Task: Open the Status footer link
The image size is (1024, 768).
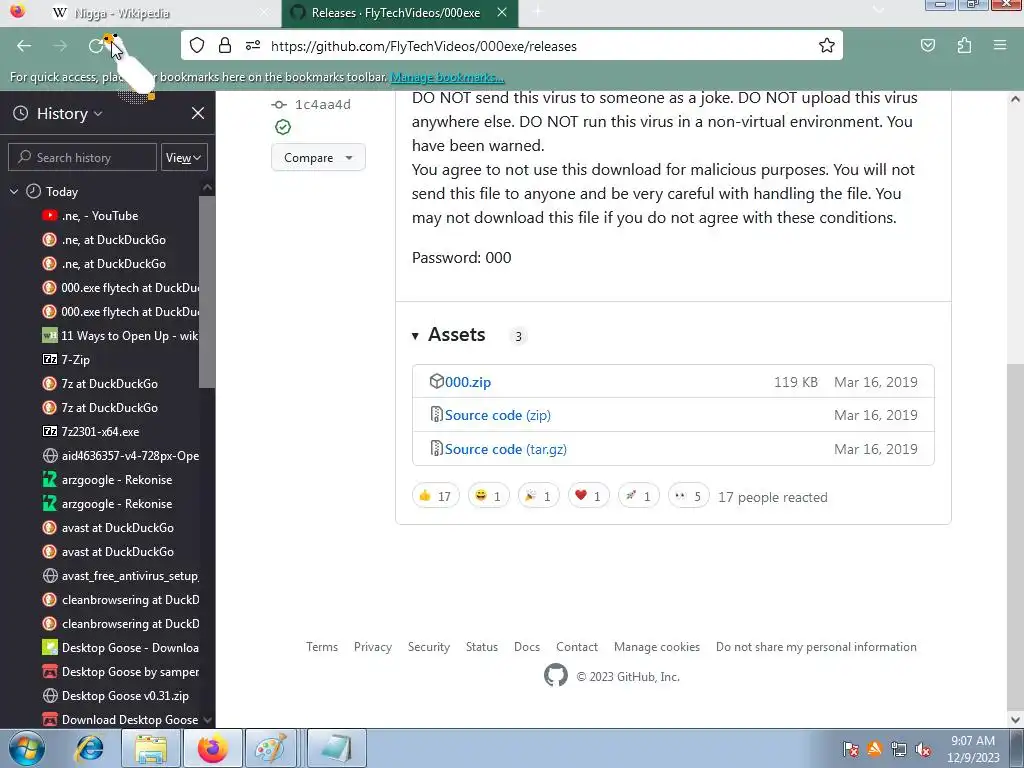Action: (482, 647)
